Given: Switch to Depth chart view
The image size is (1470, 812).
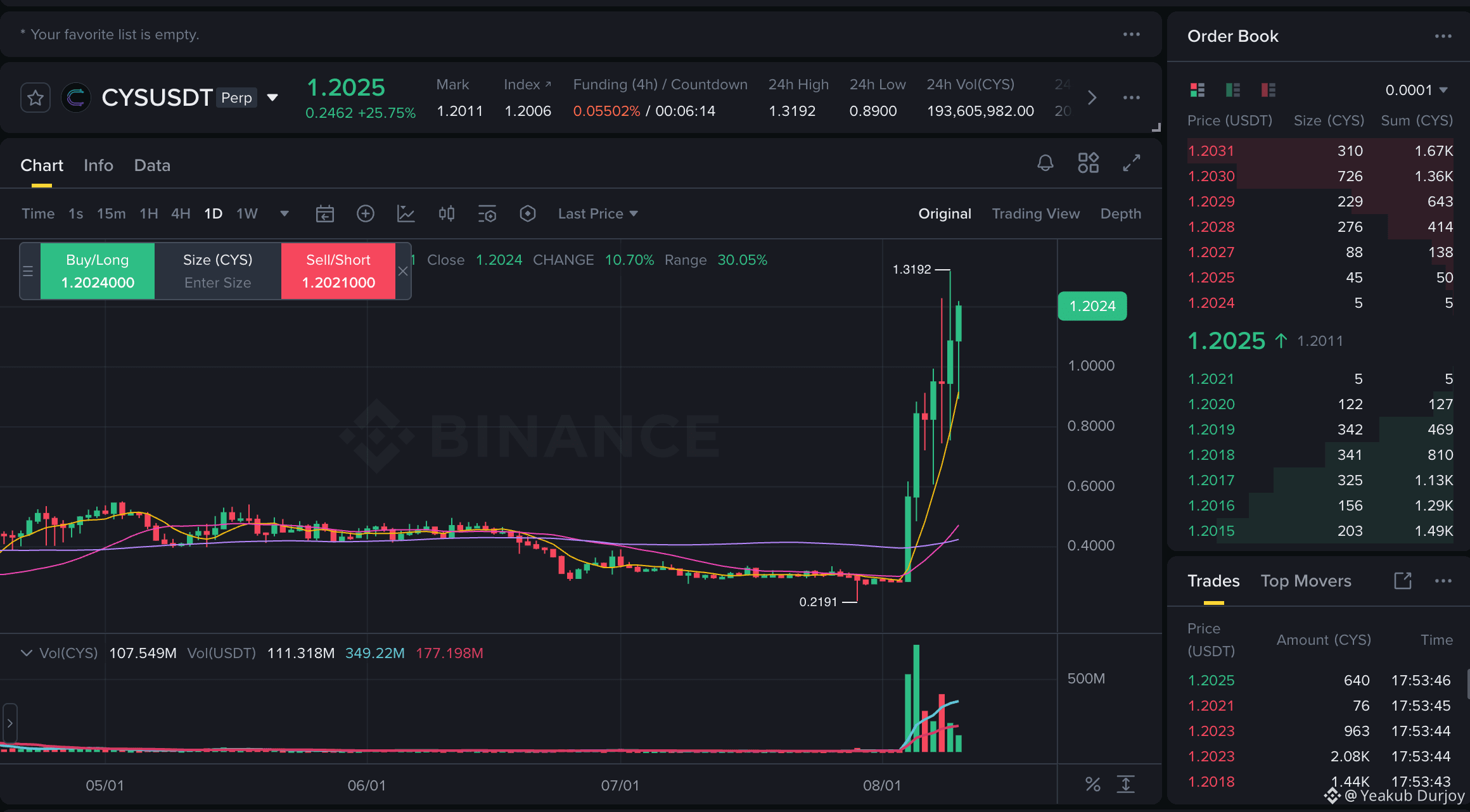Looking at the screenshot, I should [1121, 214].
